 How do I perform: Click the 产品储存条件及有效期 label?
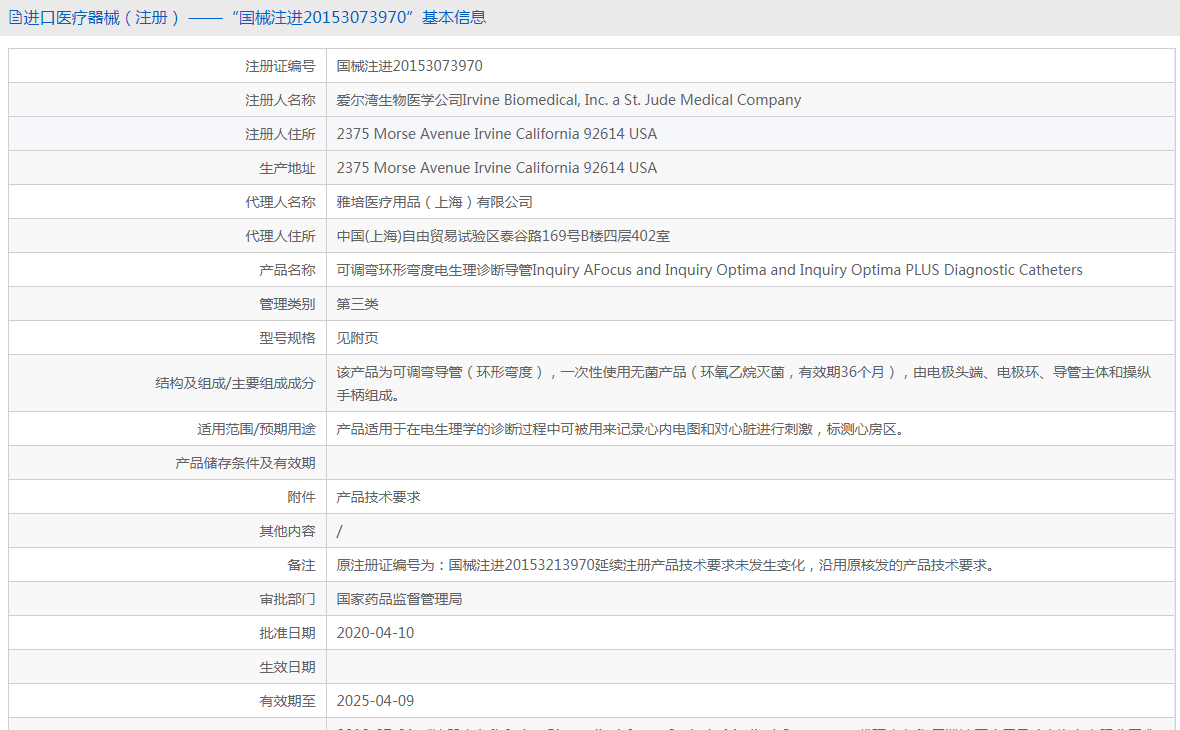pos(245,463)
